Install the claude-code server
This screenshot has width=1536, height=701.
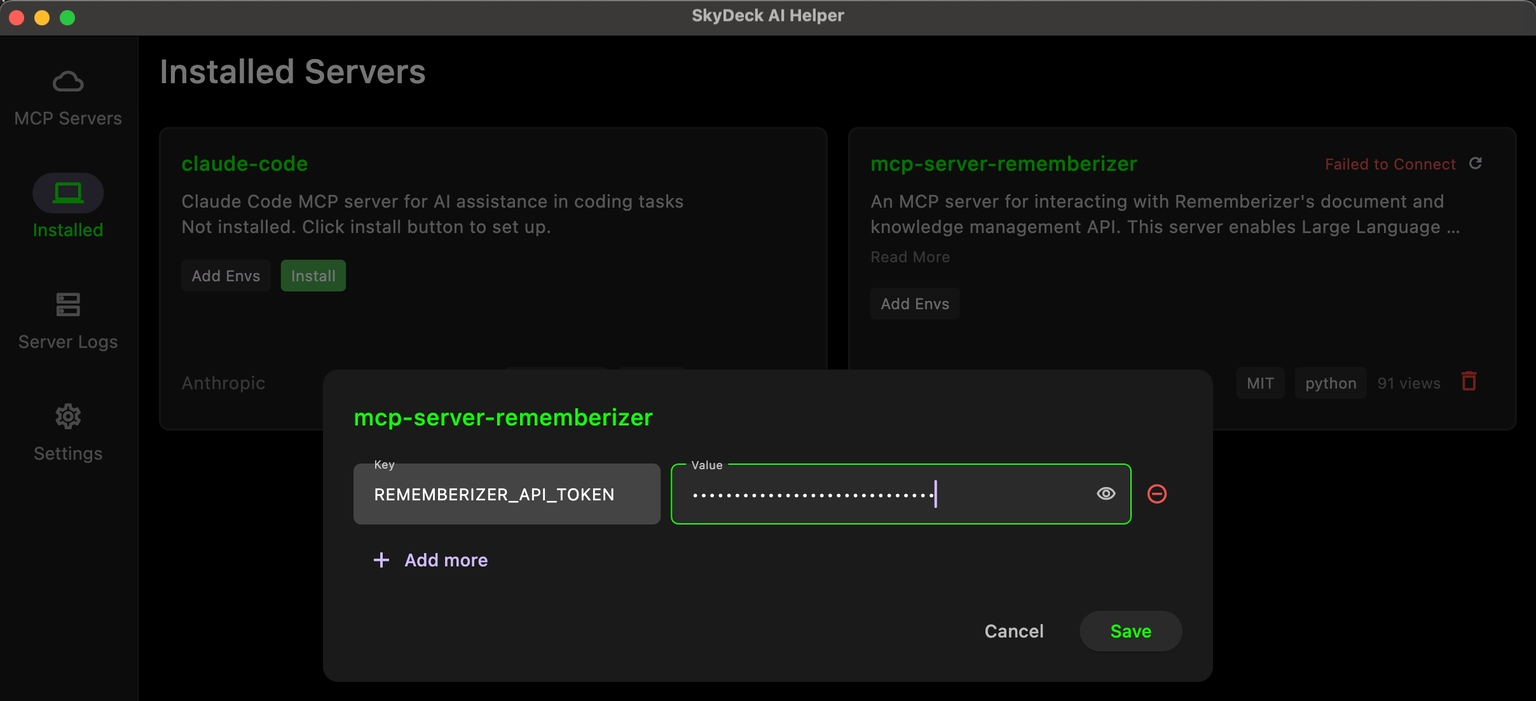tap(313, 276)
